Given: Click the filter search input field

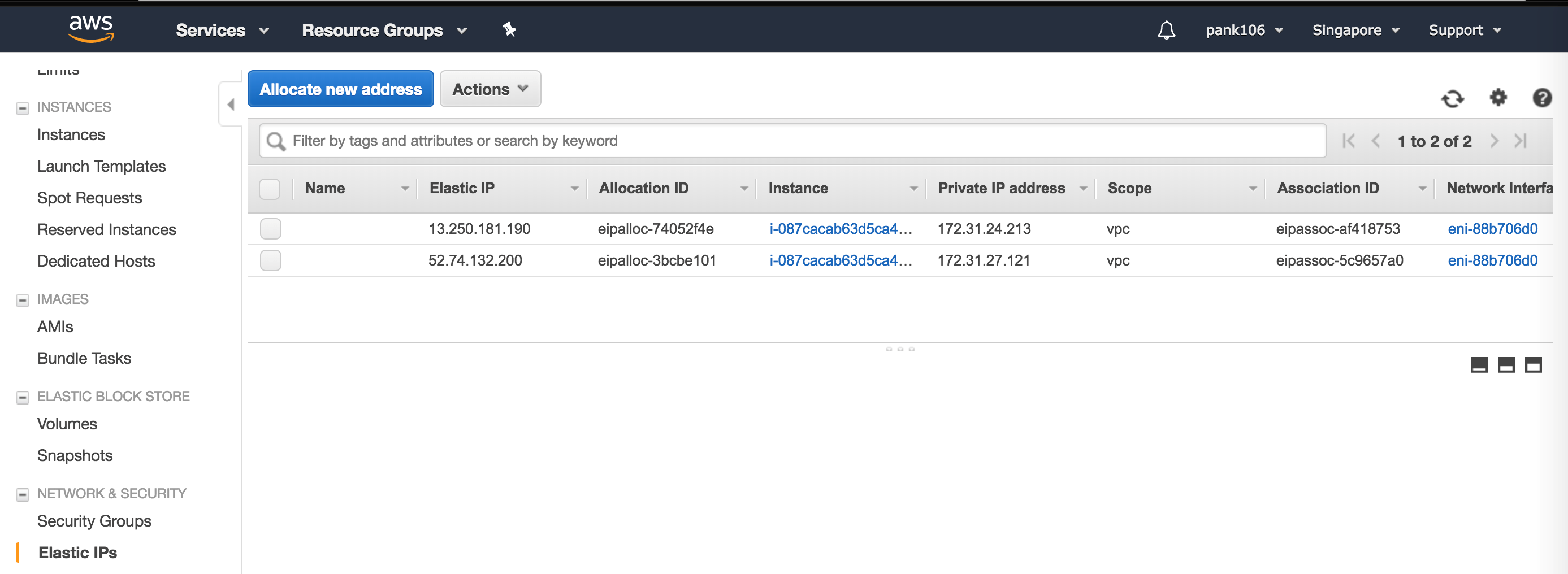Looking at the screenshot, I should point(791,141).
